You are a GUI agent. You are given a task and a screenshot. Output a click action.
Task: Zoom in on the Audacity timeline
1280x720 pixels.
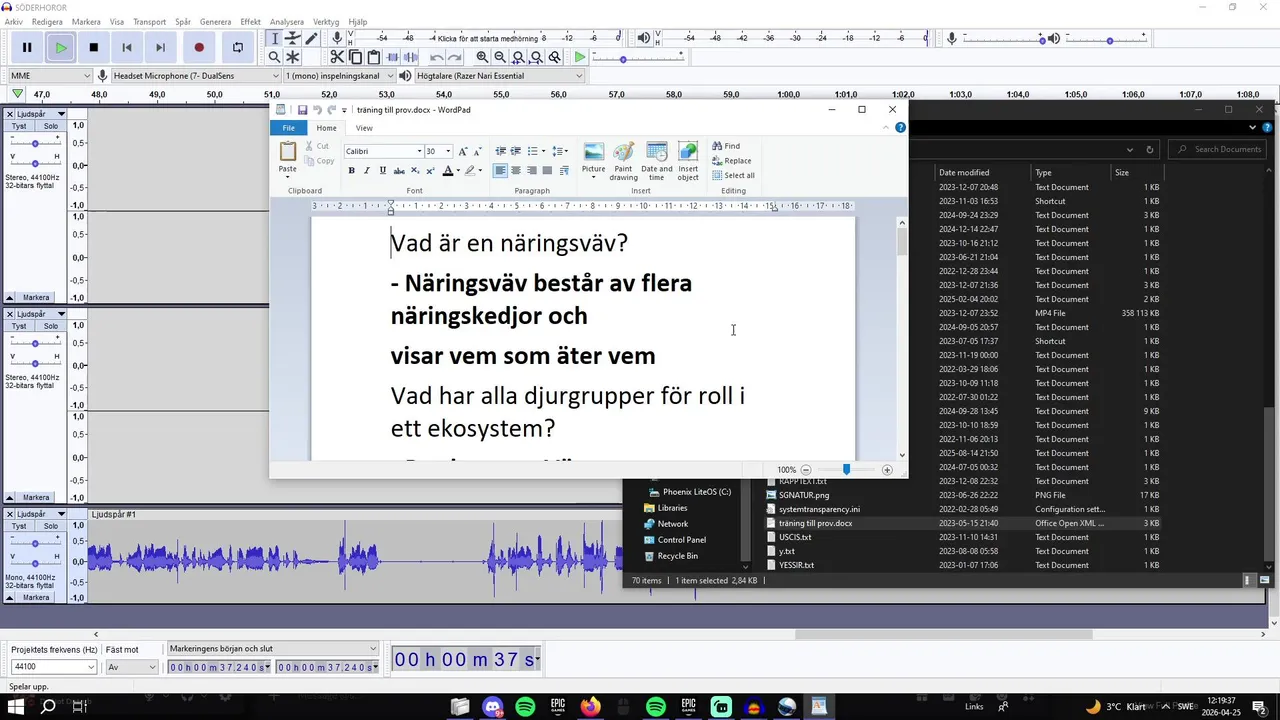tap(483, 57)
